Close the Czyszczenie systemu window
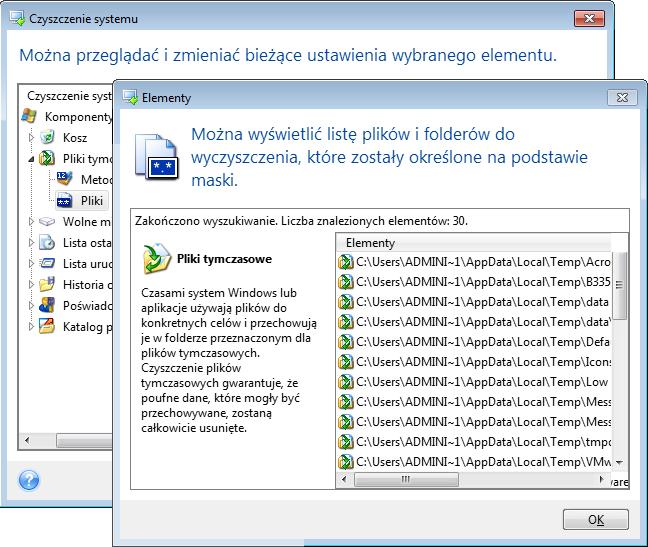Image resolution: width=648 pixels, height=547 pixels. tap(589, 19)
